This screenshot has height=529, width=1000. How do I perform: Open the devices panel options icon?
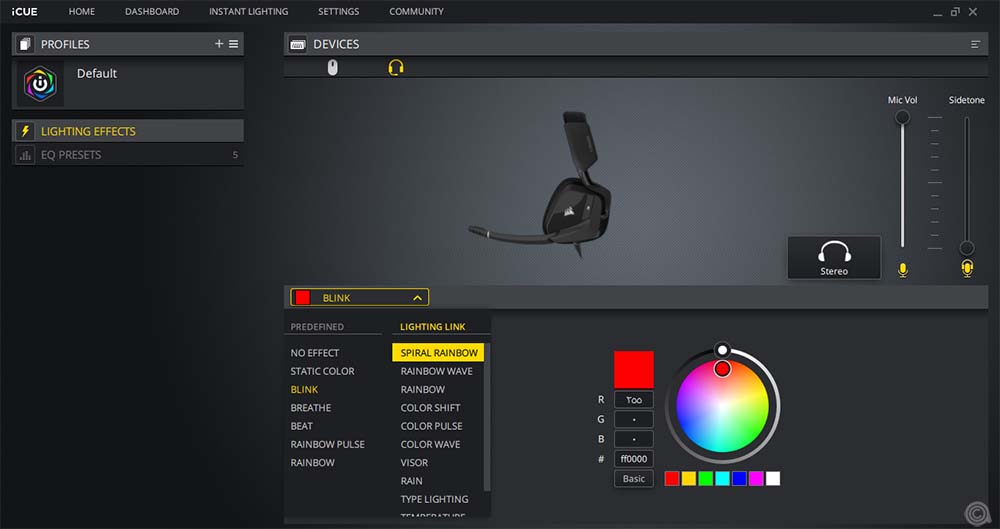(975, 44)
